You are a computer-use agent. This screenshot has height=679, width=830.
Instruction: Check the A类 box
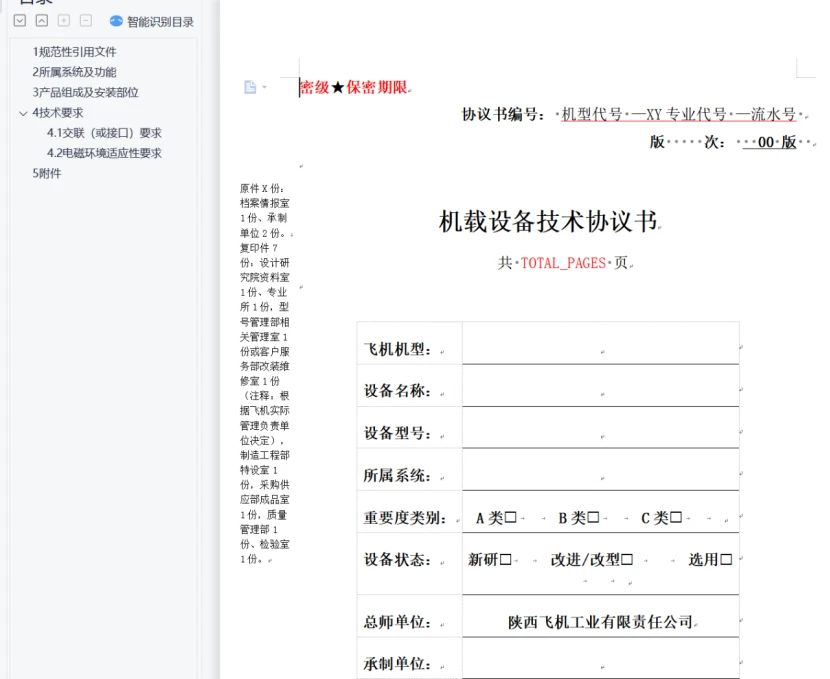point(510,517)
